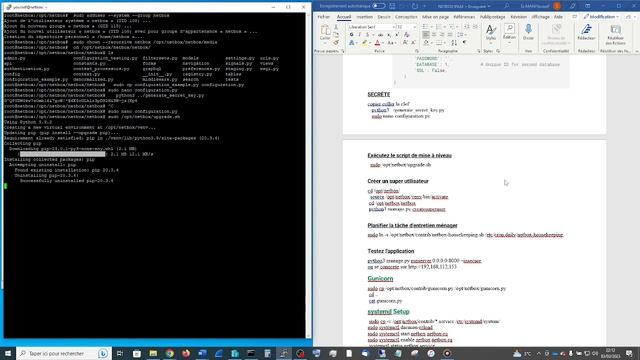Show paragraph marks pilcrow icon
The height and width of the screenshot is (360, 640).
pyautogui.click(x=464, y=42)
